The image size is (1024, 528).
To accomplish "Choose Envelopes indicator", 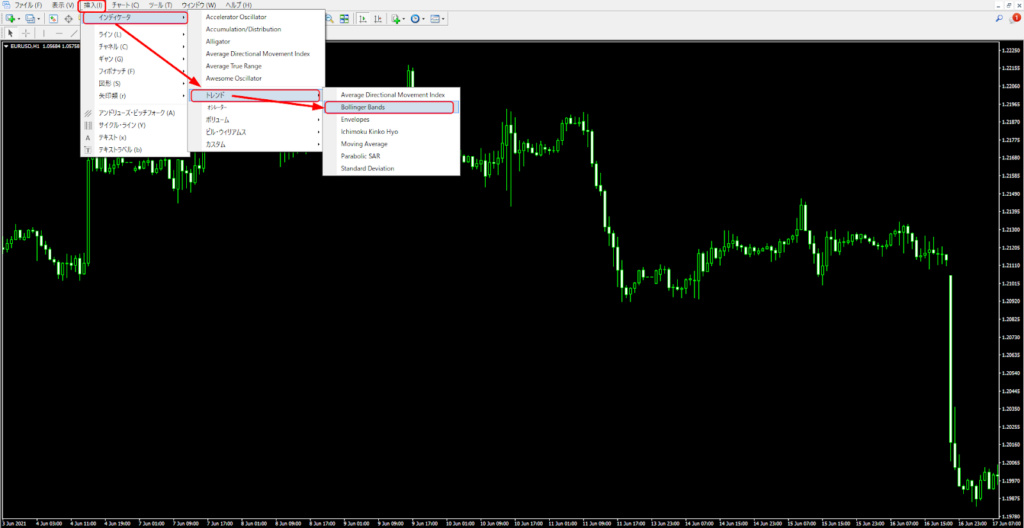I will [355, 120].
